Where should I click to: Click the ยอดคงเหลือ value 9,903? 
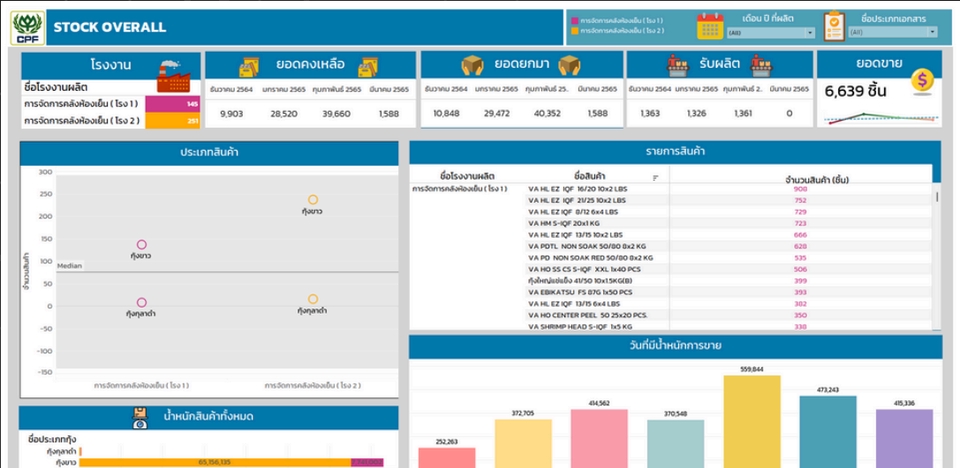coord(231,113)
